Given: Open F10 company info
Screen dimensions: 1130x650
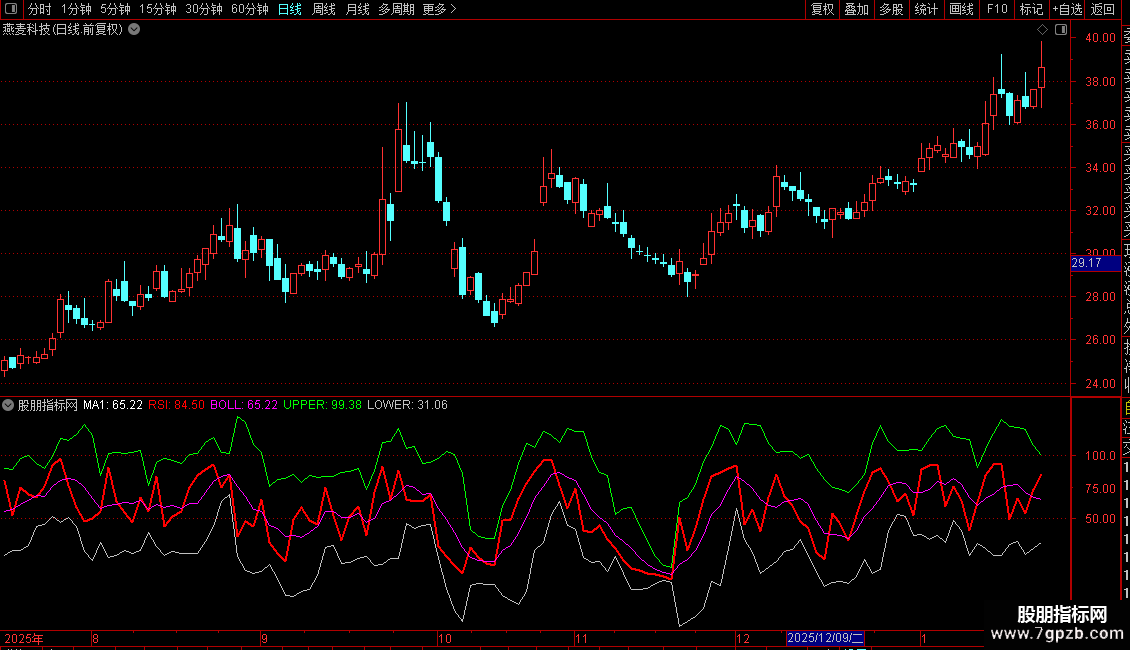Looking at the screenshot, I should (x=997, y=9).
